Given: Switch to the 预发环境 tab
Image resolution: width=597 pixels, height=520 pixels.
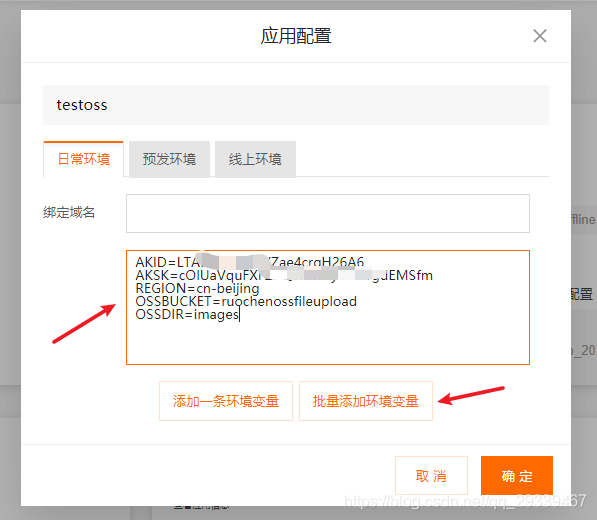Looking at the screenshot, I should pyautogui.click(x=169, y=159).
